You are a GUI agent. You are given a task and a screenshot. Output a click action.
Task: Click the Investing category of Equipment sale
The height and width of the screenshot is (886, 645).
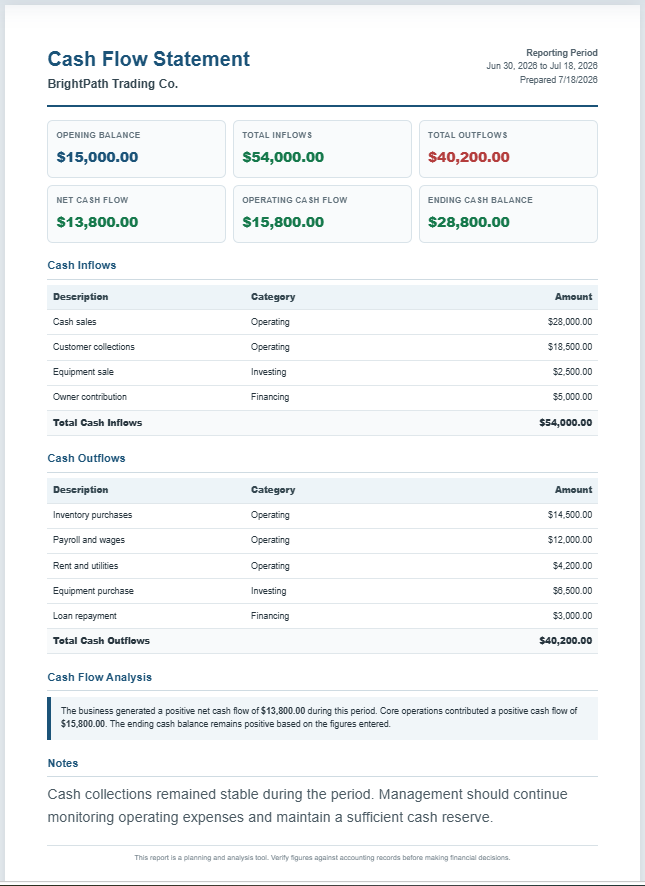point(269,372)
